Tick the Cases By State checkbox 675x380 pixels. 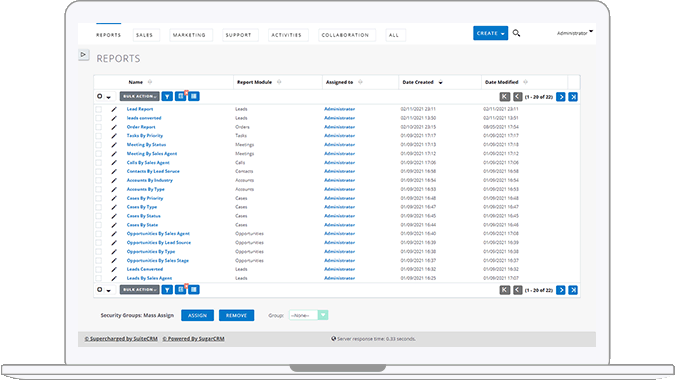click(99, 225)
